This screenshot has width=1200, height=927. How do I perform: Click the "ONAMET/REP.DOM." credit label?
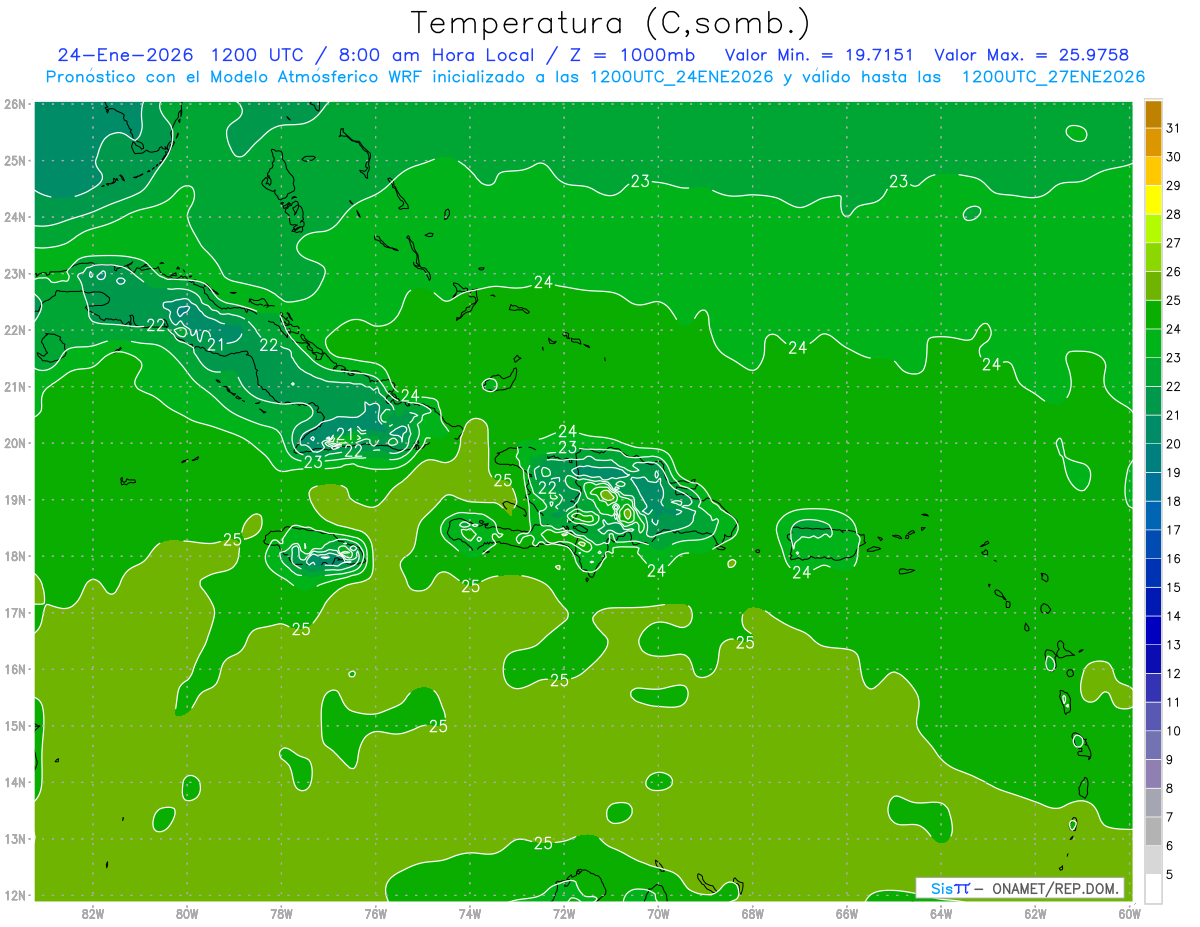pos(1056,888)
